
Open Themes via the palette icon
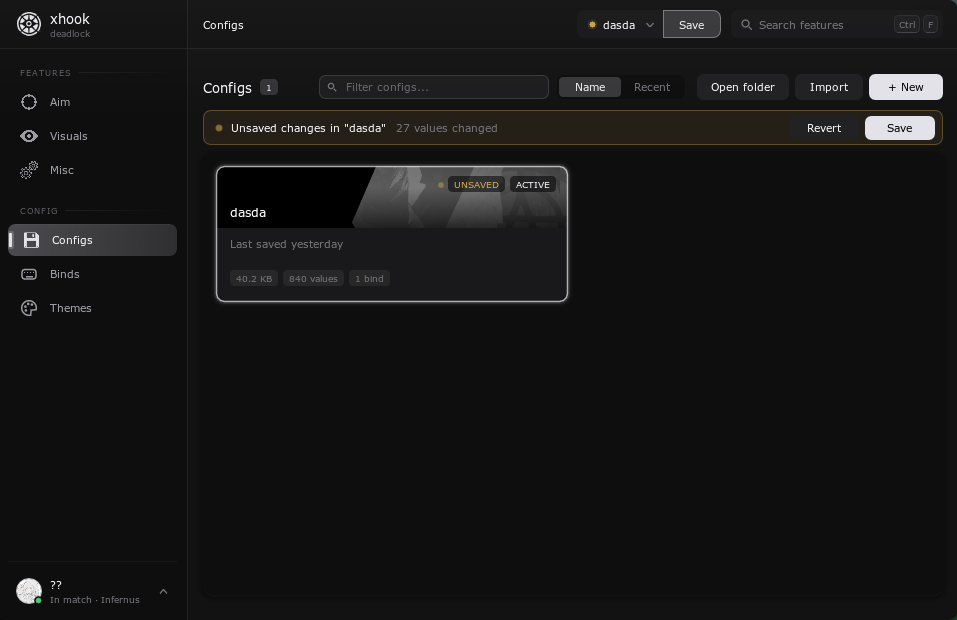tap(29, 308)
